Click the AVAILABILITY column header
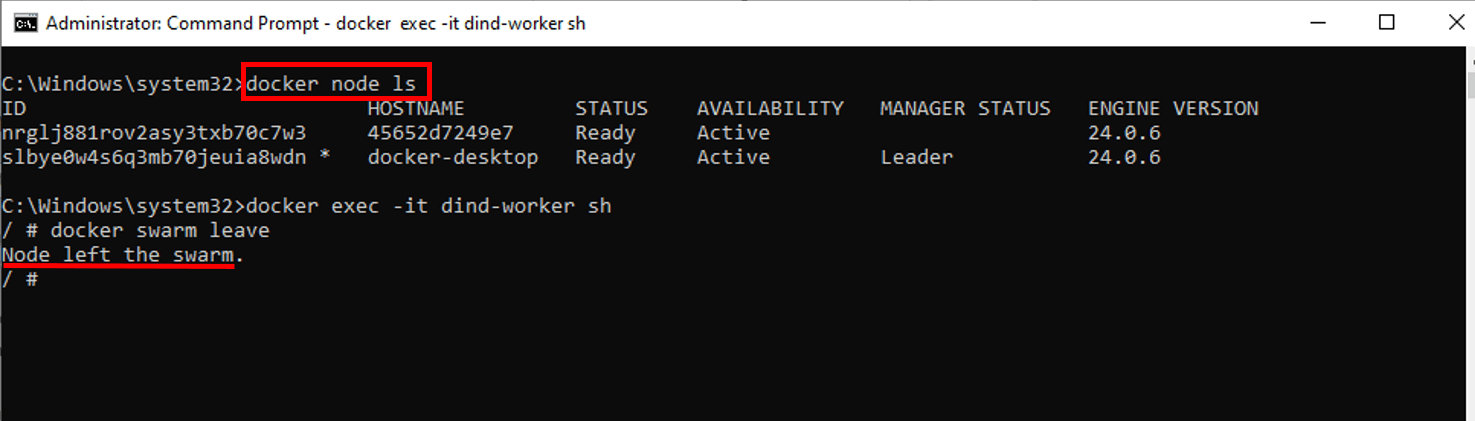The height and width of the screenshot is (421, 1475). (x=770, y=108)
